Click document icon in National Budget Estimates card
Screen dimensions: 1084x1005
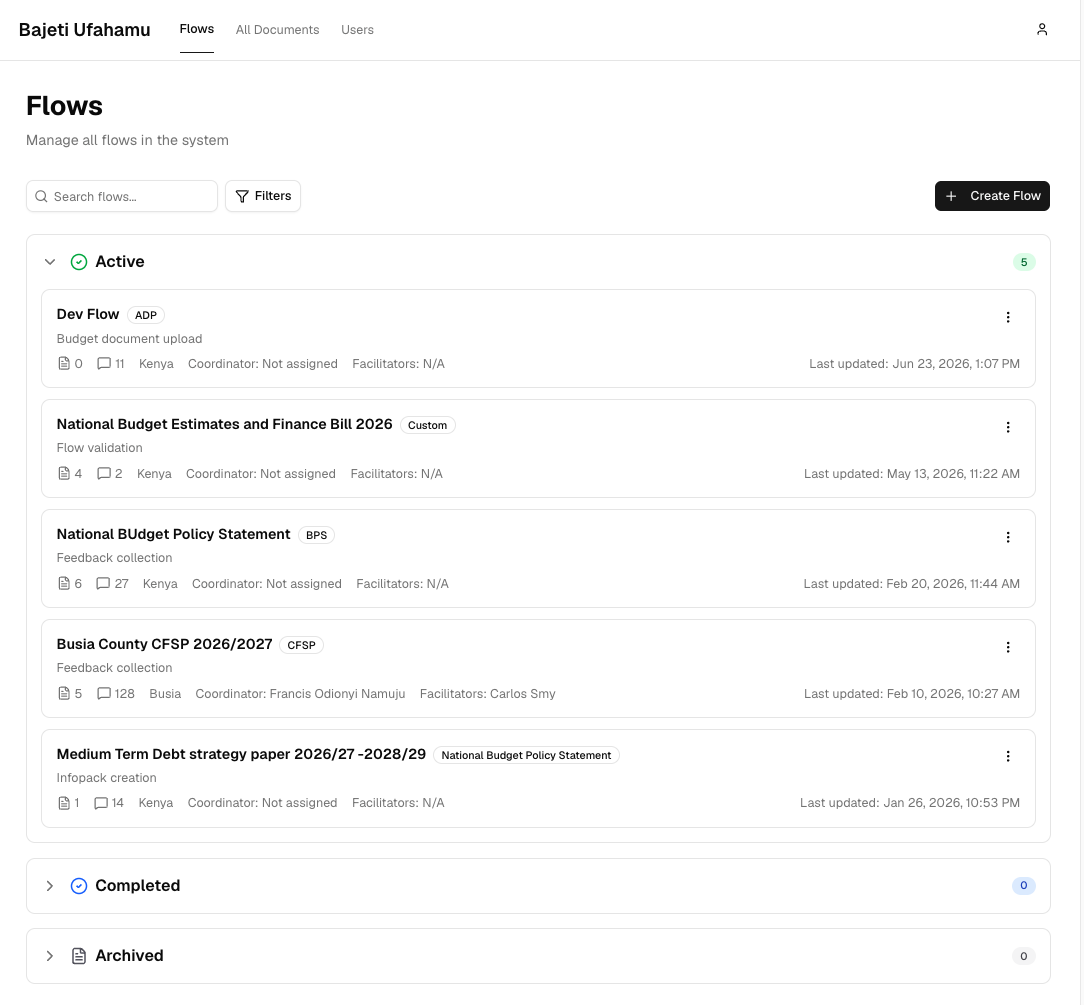64,473
